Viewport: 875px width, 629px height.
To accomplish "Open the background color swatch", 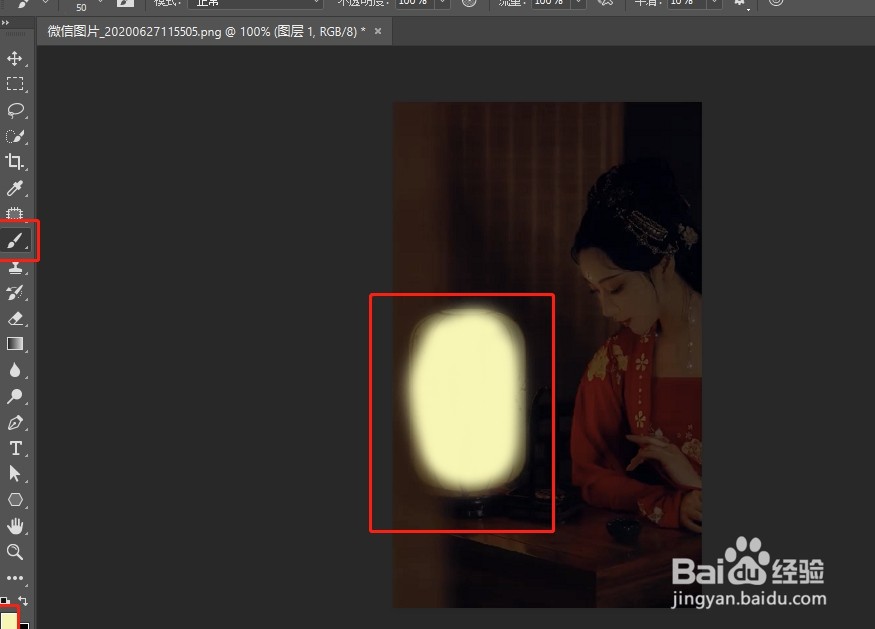I will (25, 626).
